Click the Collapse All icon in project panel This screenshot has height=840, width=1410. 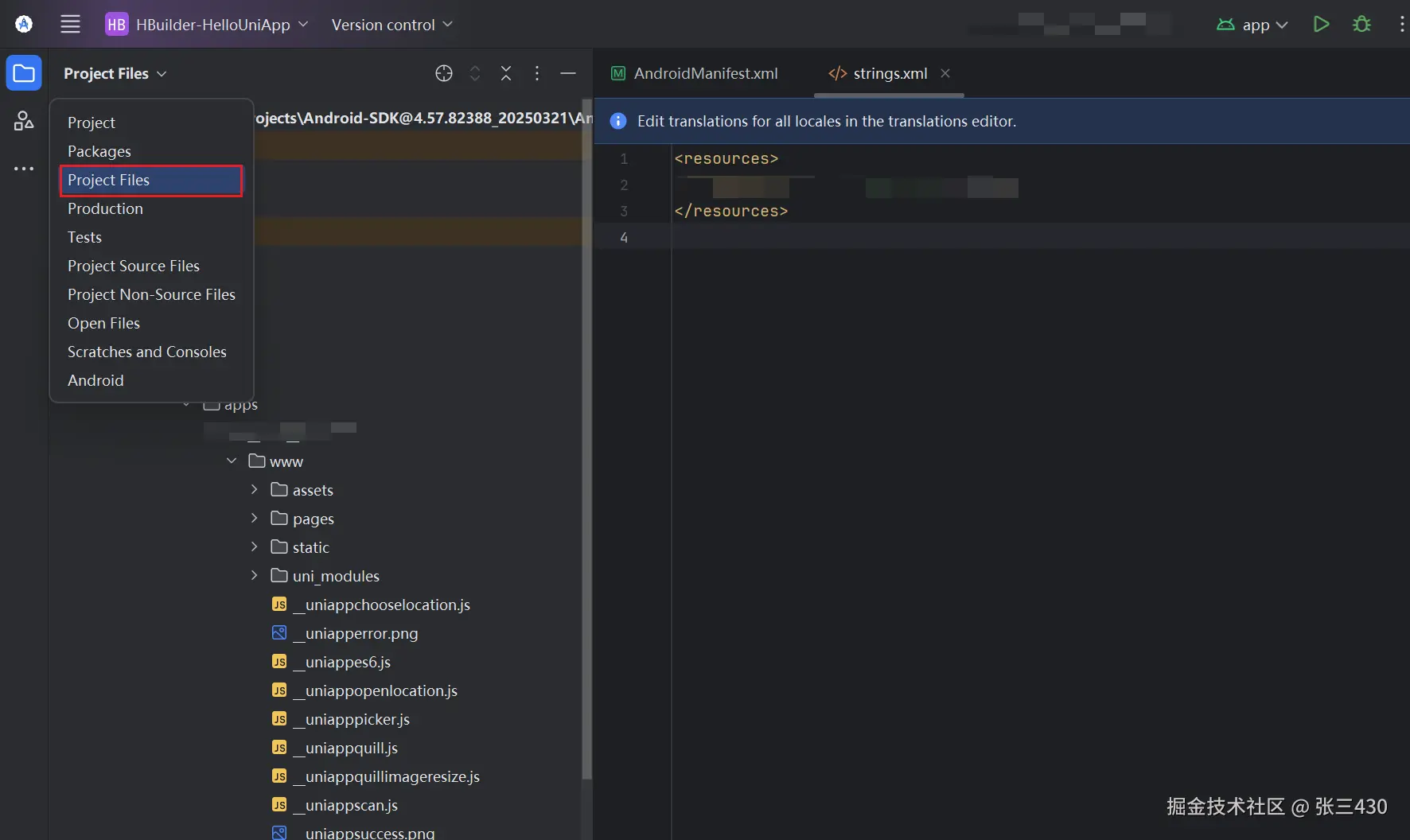(x=506, y=73)
